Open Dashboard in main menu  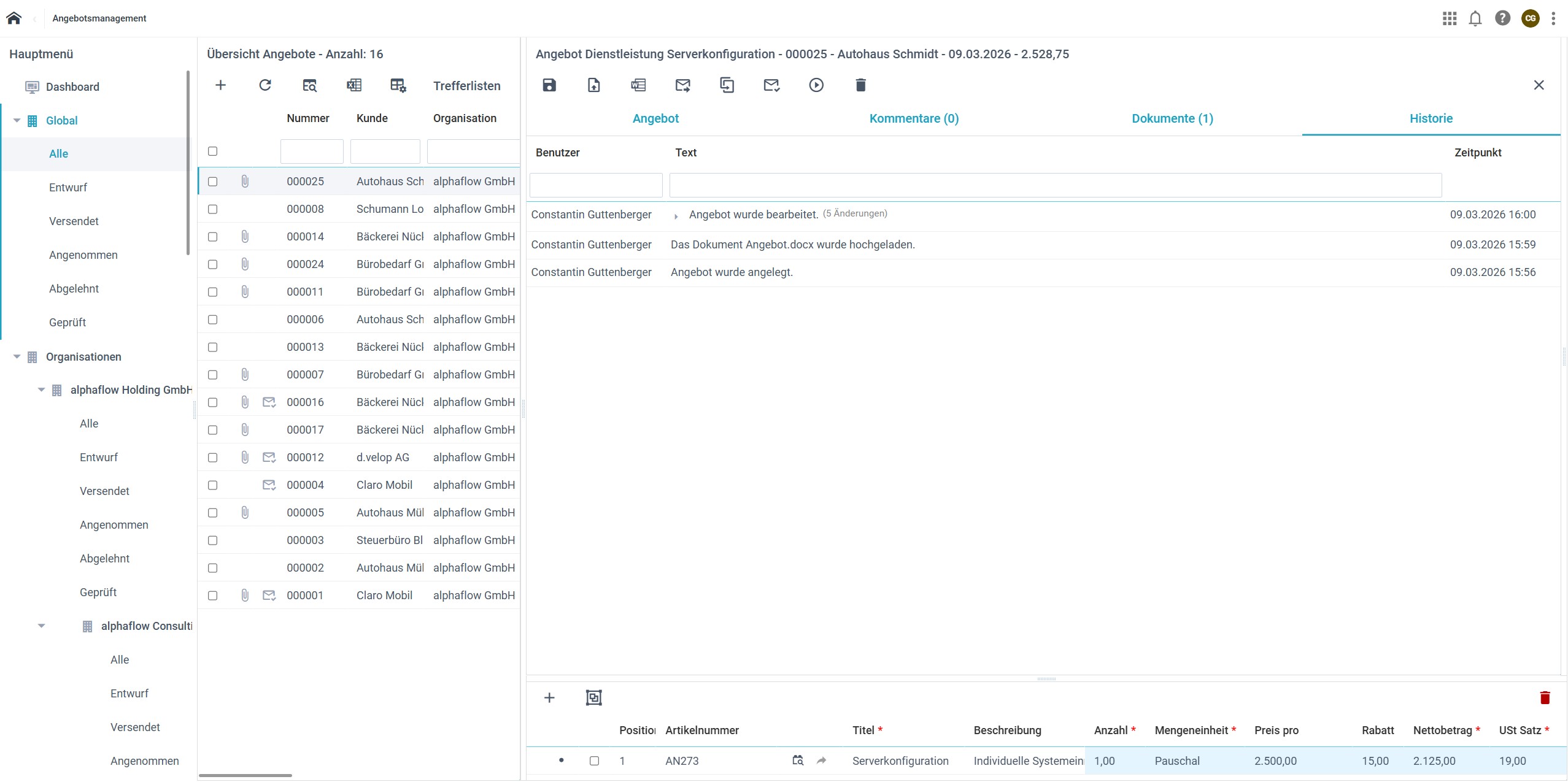coord(72,86)
